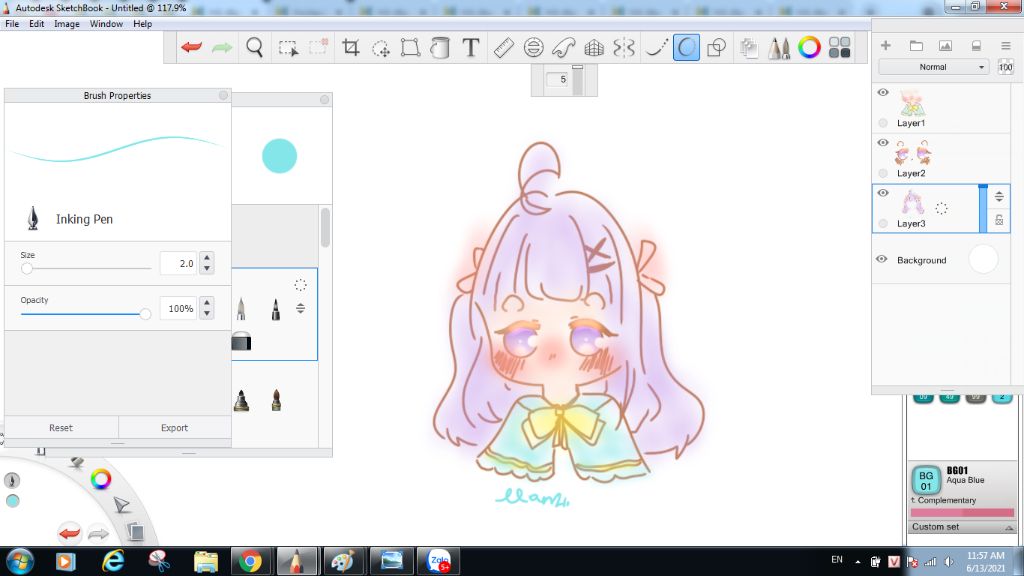
Task: Select the rectangular Selection tool
Action: (288, 48)
